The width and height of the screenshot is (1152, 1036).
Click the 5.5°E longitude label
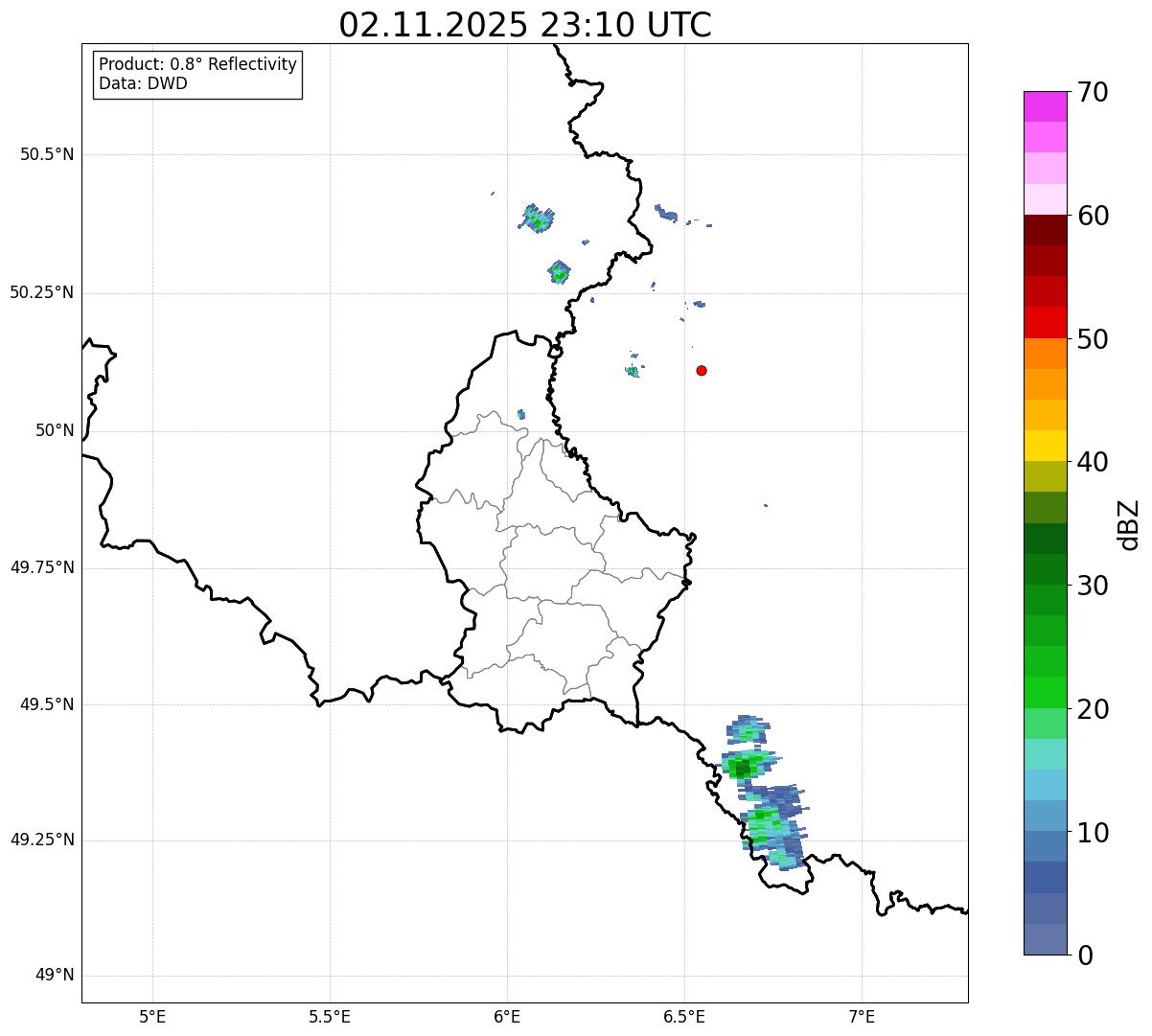click(330, 1016)
